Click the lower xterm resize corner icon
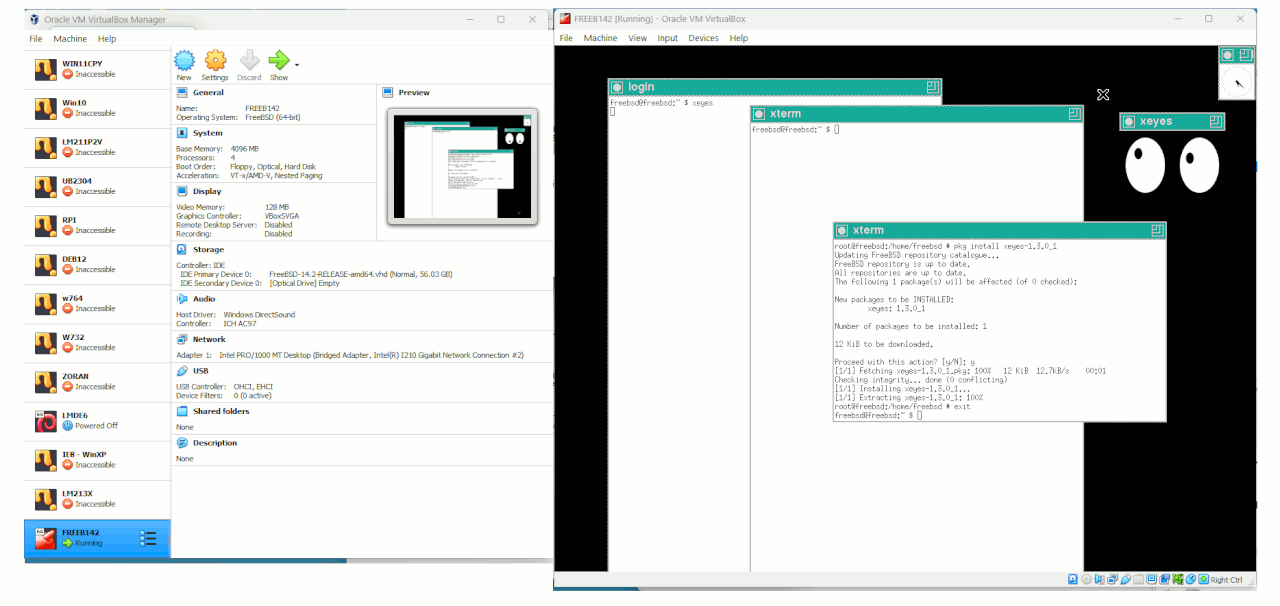The width and height of the screenshot is (1280, 606). [1157, 230]
